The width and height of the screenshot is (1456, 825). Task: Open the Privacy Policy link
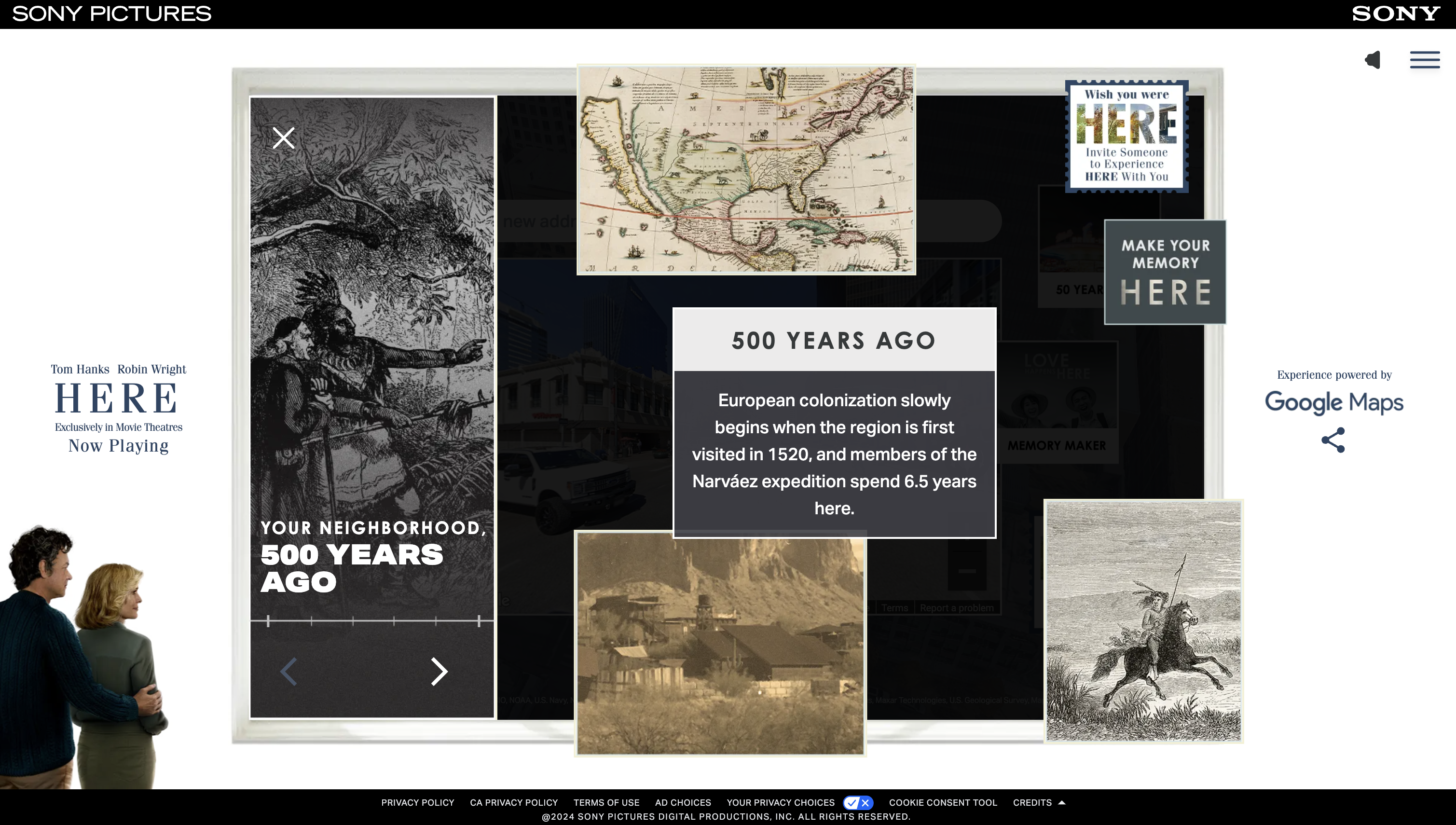(x=417, y=802)
